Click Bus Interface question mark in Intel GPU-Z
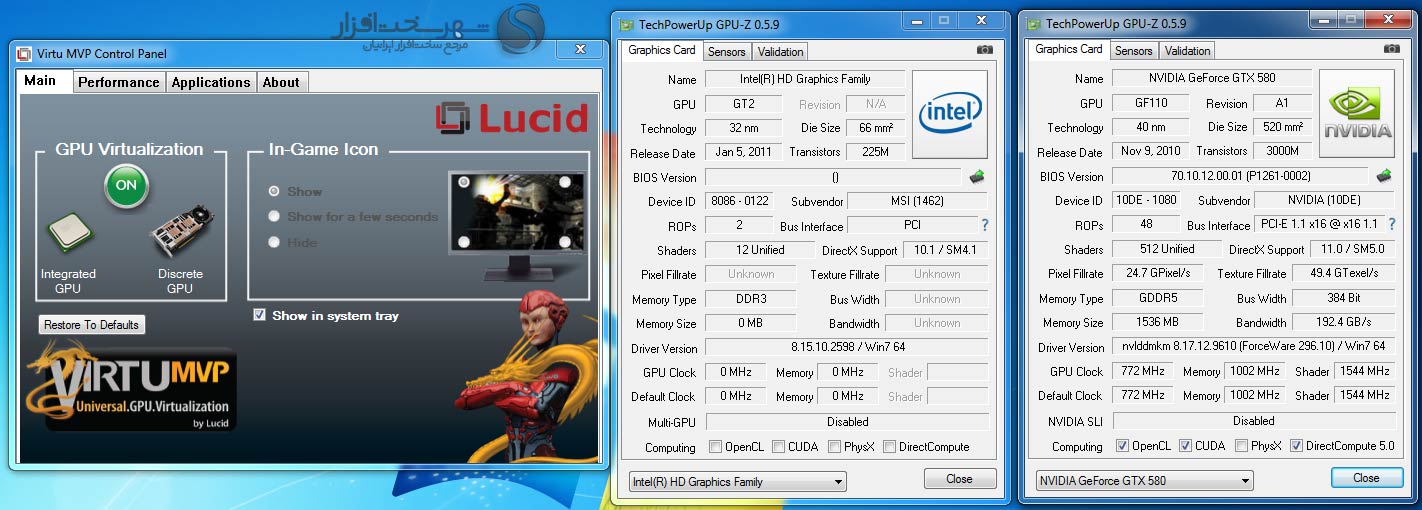Viewport: 1422px width, 510px height. (984, 226)
